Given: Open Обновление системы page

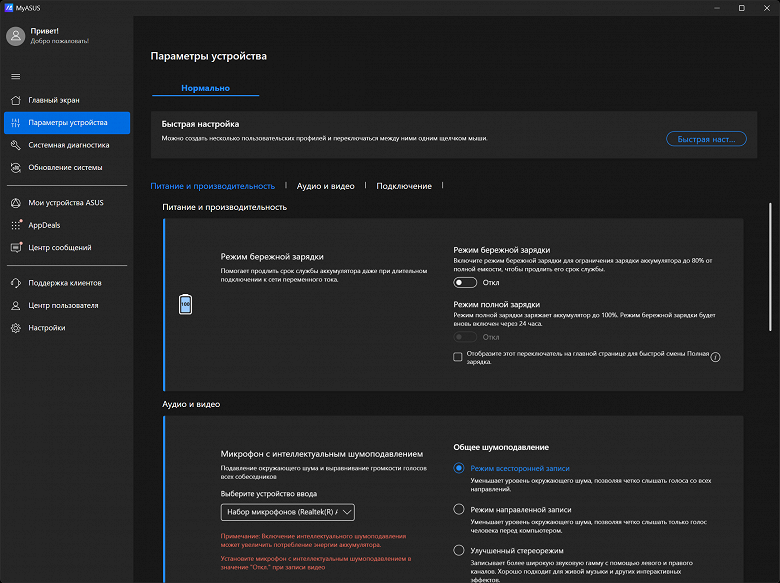Looking at the screenshot, I should pos(67,168).
